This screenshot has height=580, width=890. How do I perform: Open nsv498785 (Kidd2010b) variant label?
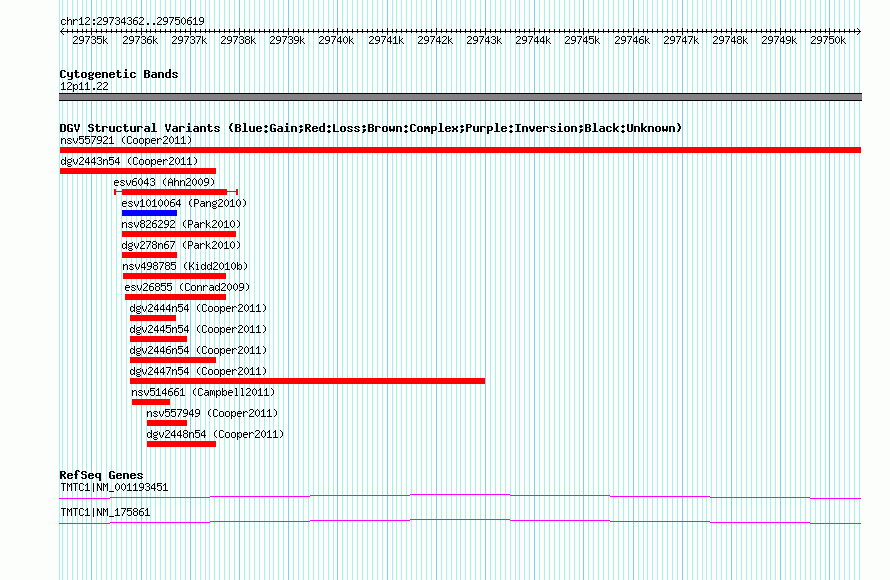click(x=186, y=266)
